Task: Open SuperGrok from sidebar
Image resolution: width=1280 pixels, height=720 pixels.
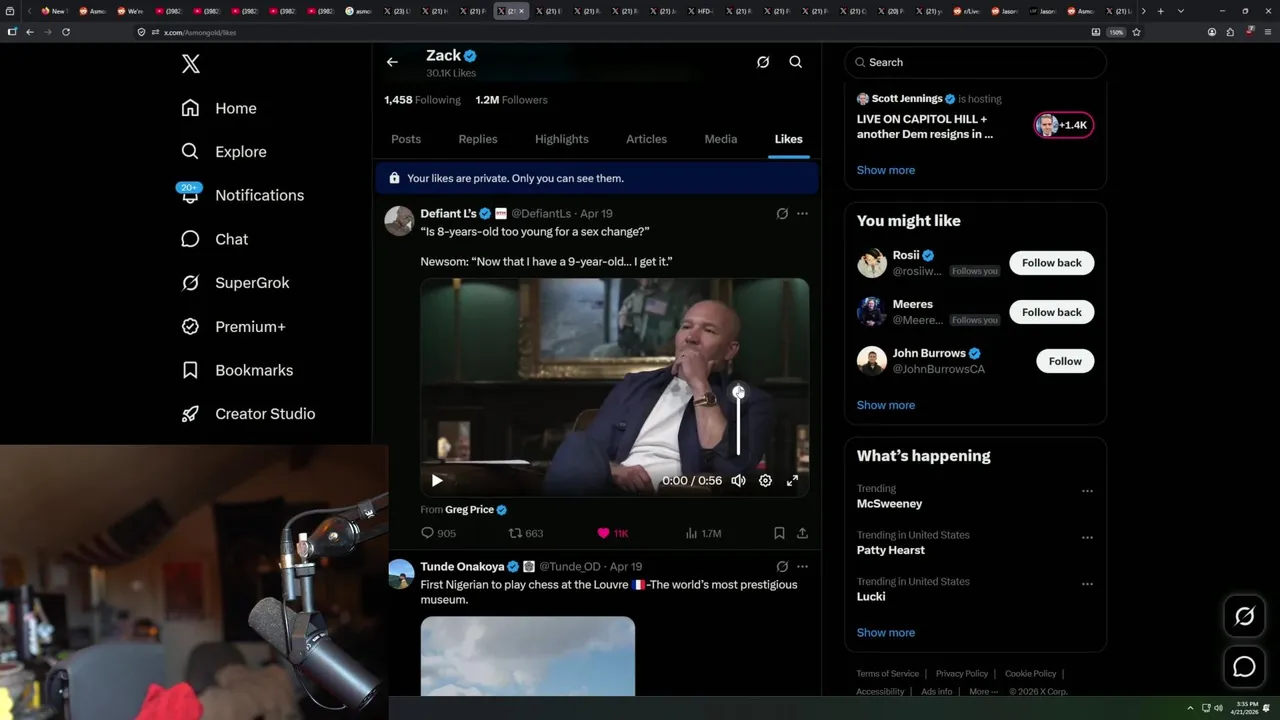Action: [235, 283]
